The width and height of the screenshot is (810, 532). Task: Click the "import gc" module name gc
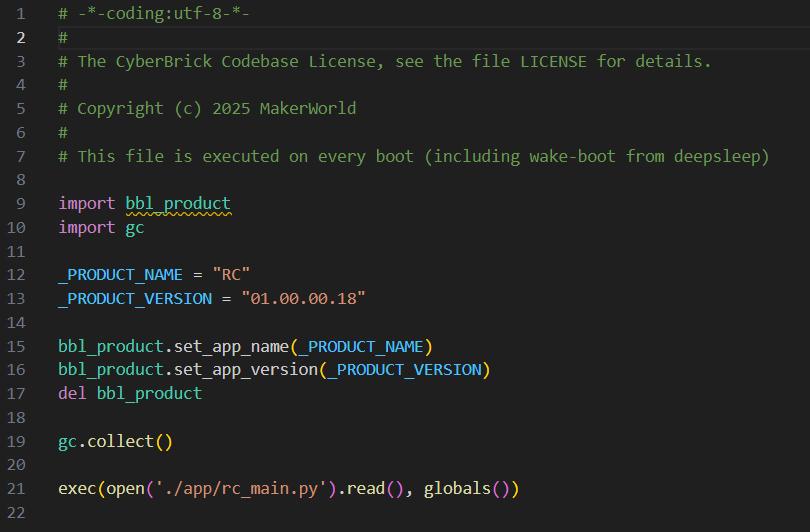click(x=134, y=228)
